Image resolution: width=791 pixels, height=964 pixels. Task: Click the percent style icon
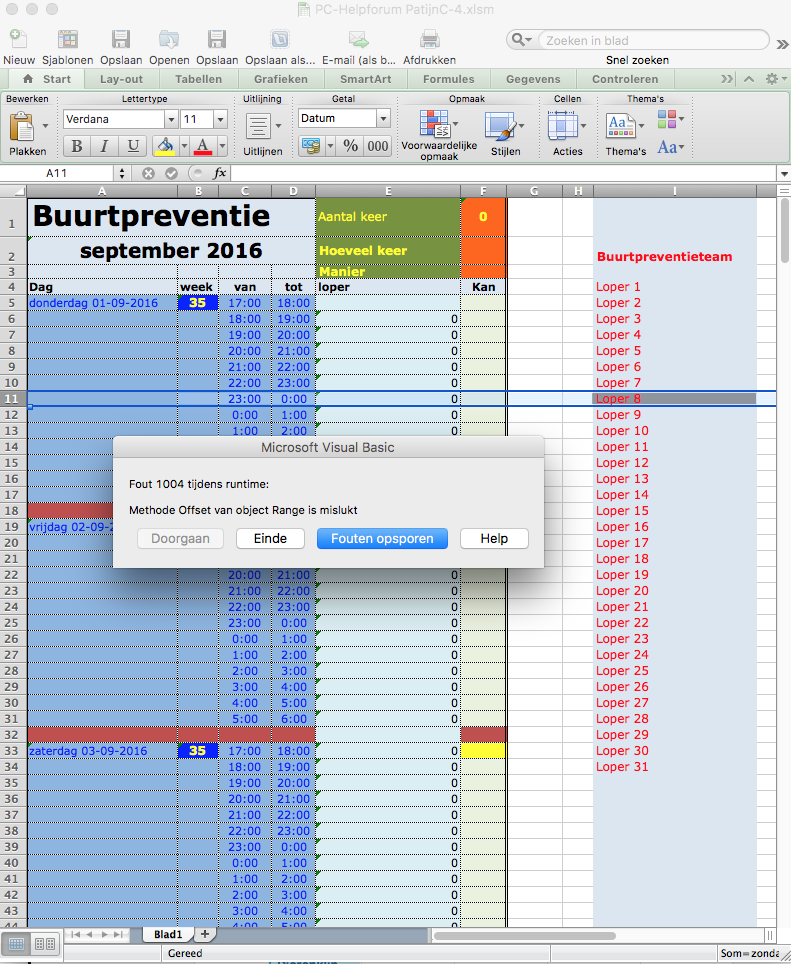pos(350,146)
